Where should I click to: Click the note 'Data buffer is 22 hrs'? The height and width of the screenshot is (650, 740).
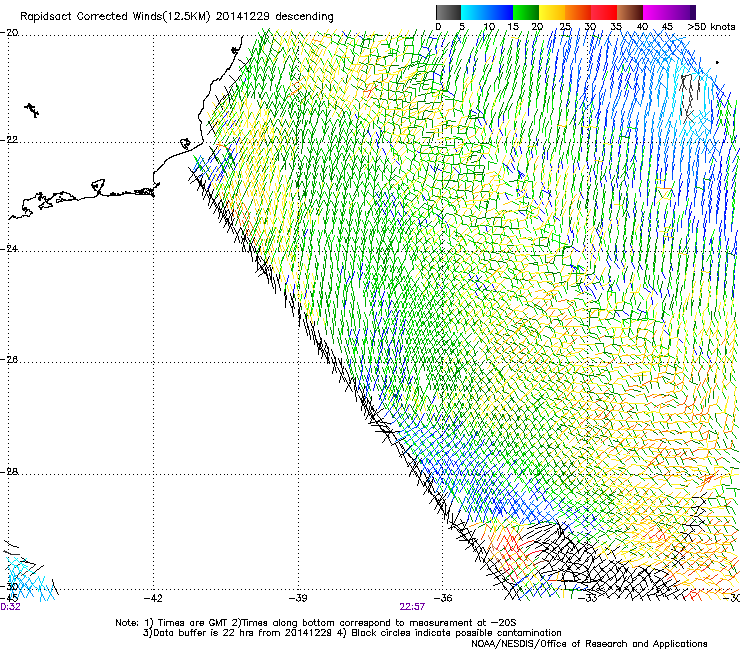point(202,633)
